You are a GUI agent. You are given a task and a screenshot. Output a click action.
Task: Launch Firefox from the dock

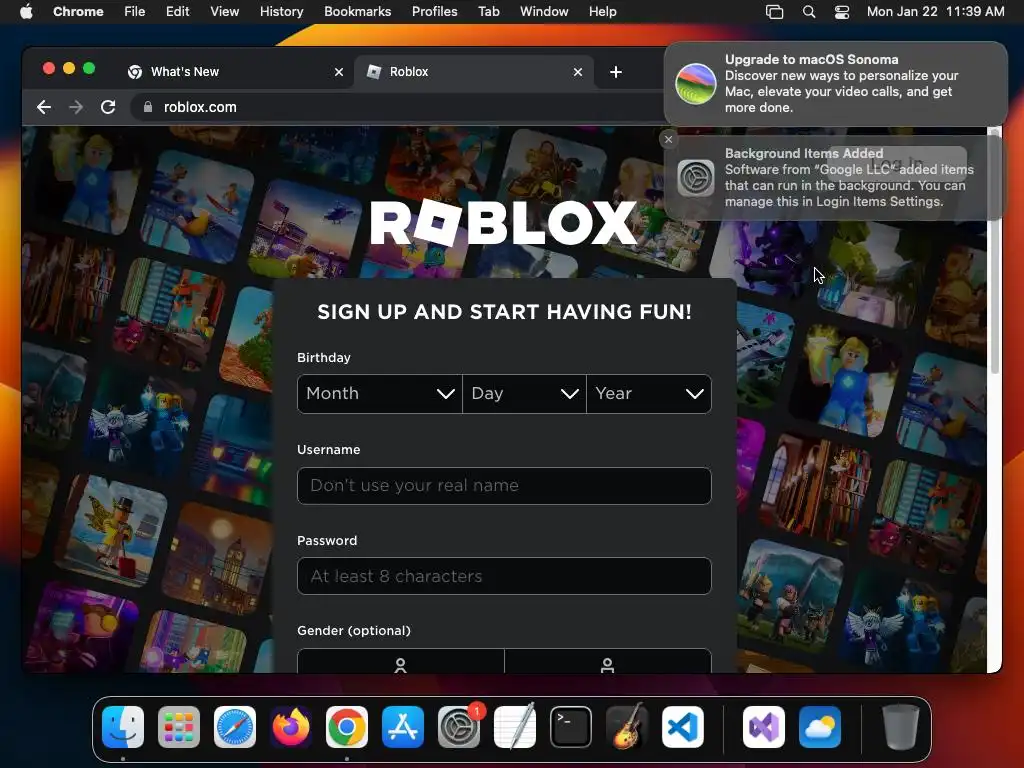tap(291, 727)
